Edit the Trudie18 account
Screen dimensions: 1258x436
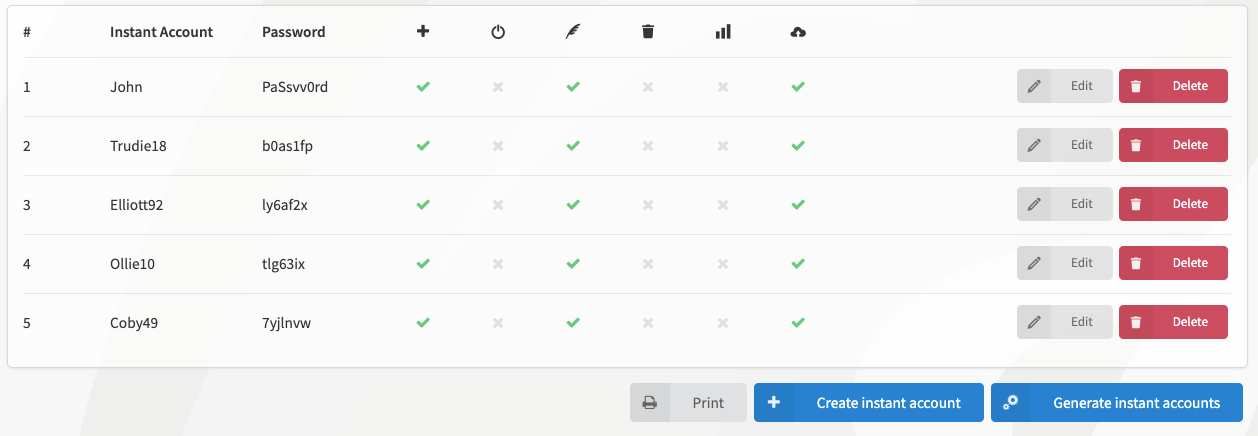point(1065,145)
